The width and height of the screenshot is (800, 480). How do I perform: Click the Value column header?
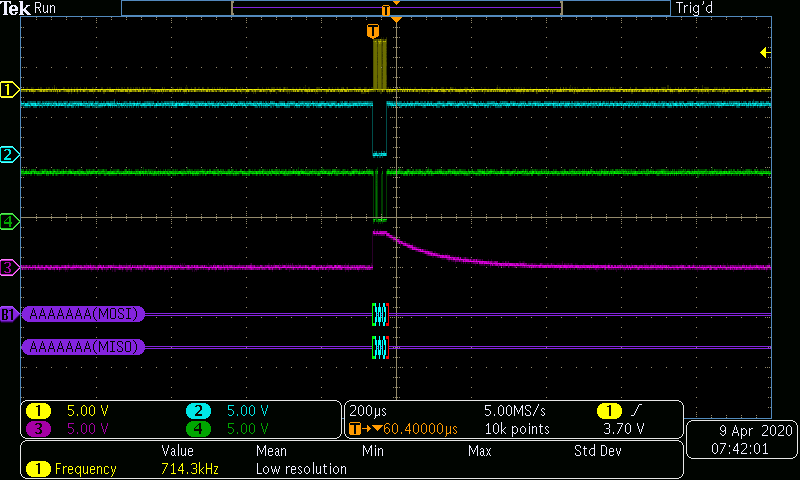point(178,451)
